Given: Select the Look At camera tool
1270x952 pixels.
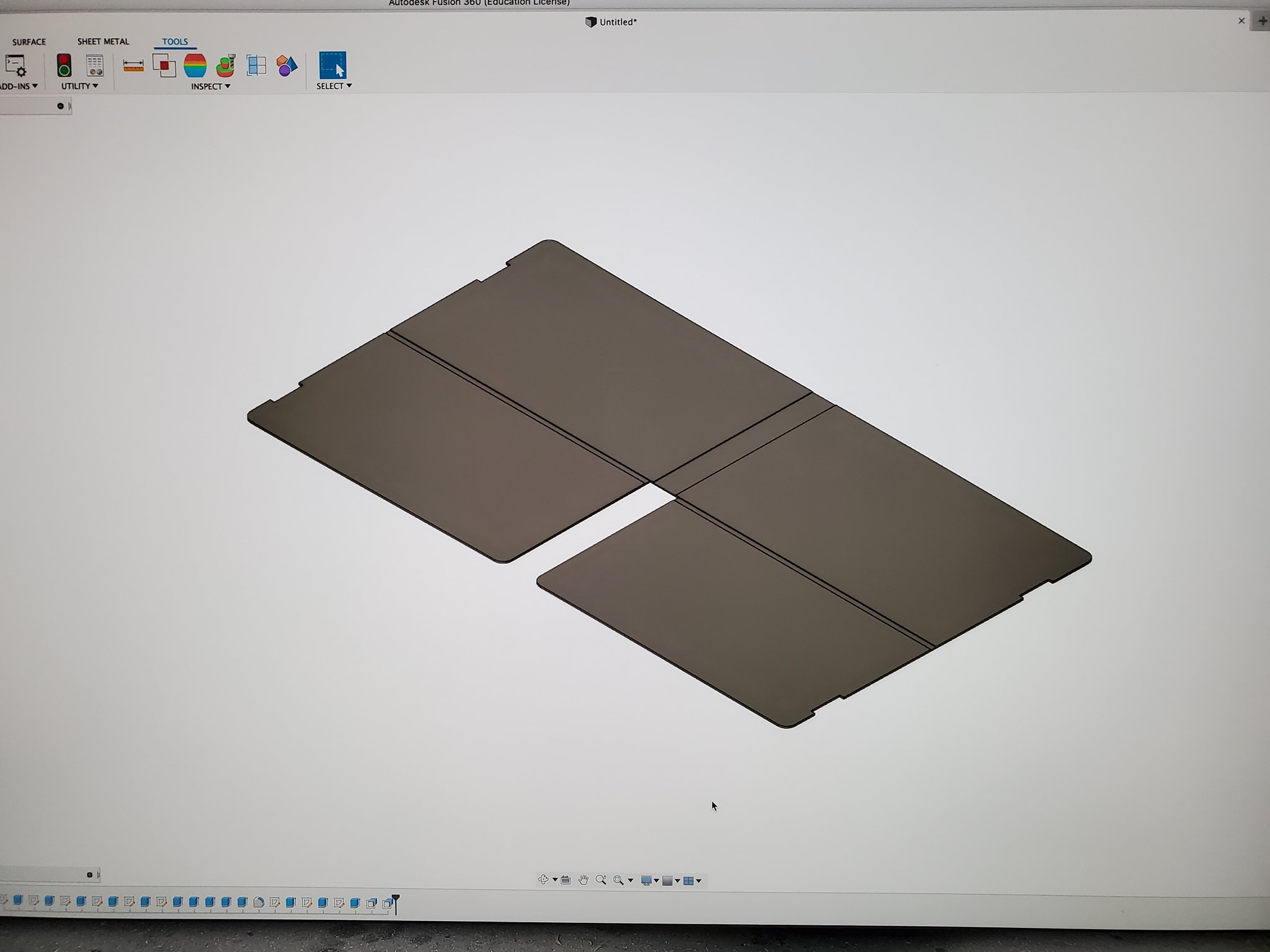Looking at the screenshot, I should pyautogui.click(x=566, y=880).
